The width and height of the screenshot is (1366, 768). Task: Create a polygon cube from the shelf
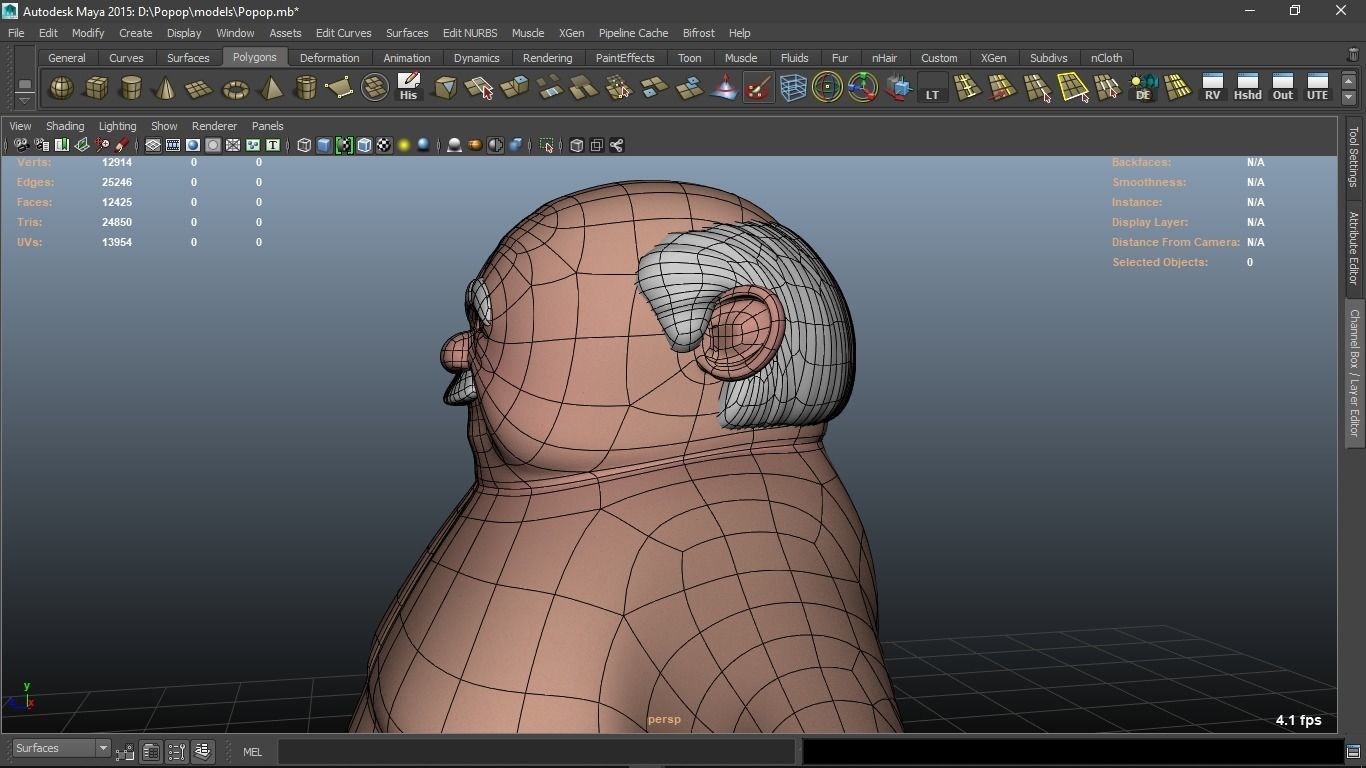click(x=96, y=88)
